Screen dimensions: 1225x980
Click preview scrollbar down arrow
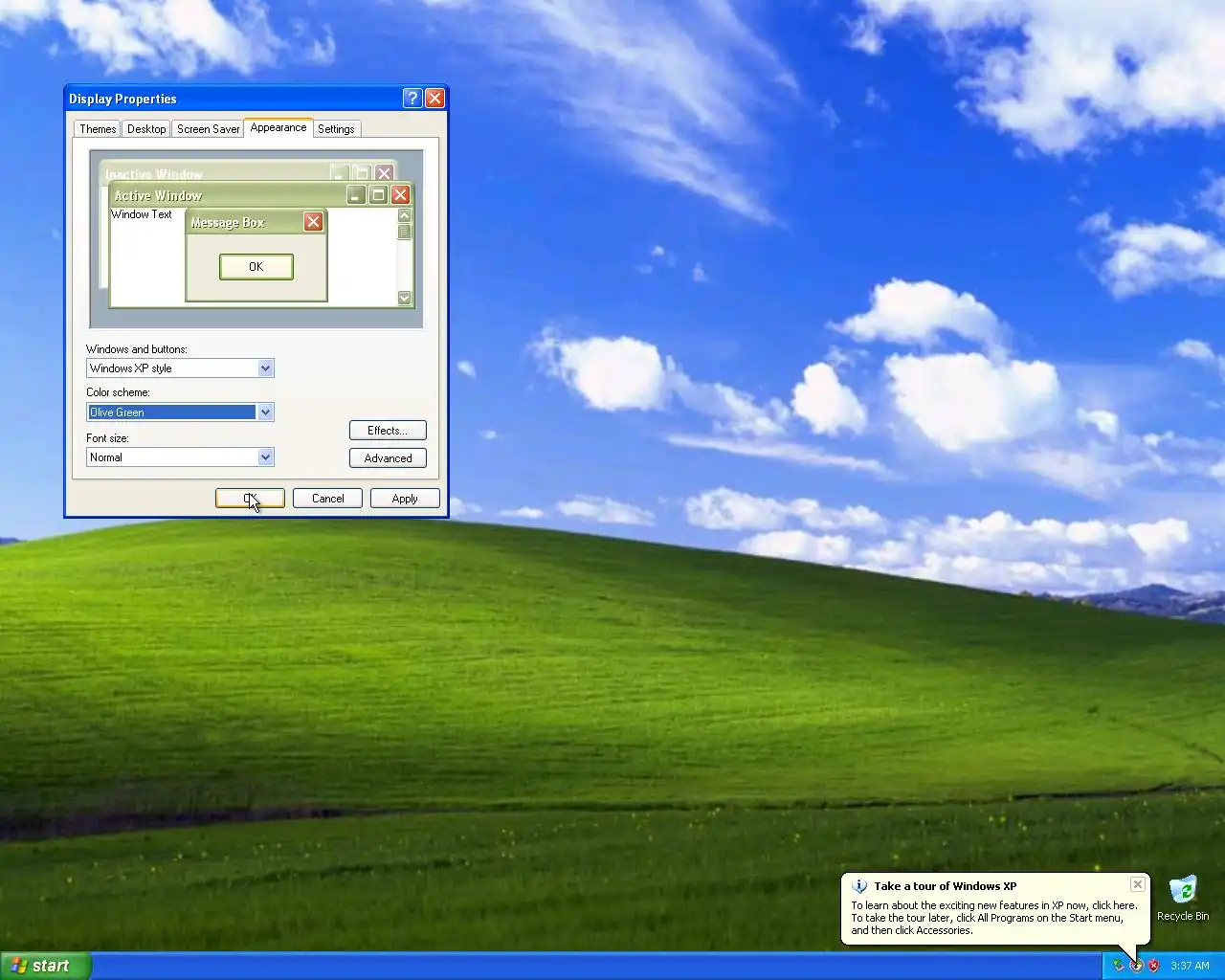[404, 298]
